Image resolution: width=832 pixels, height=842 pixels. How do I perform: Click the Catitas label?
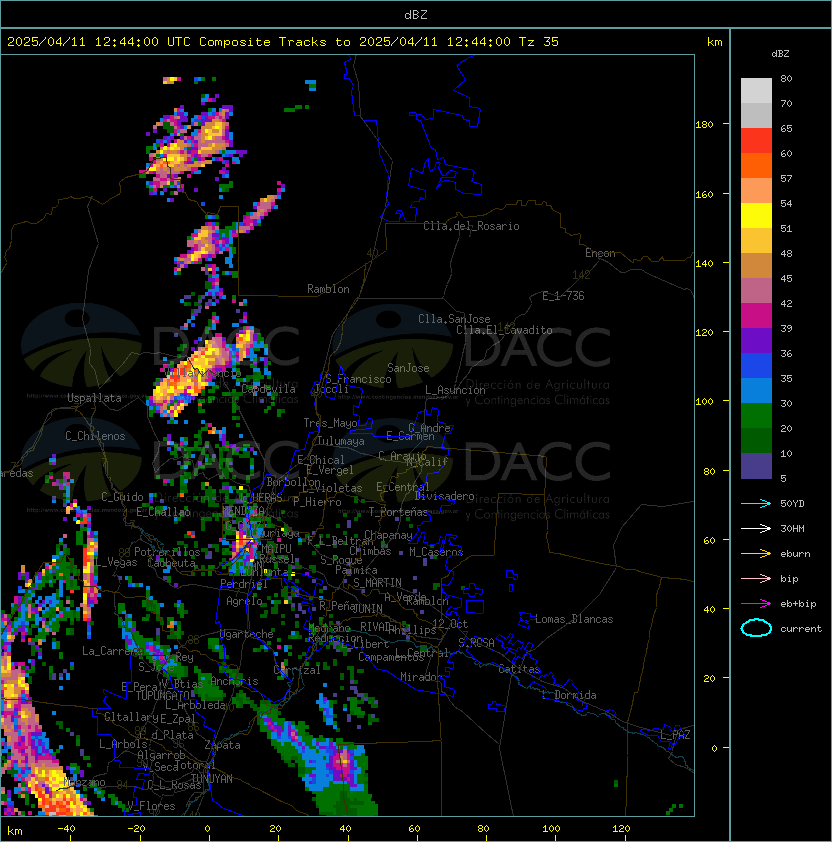point(519,669)
